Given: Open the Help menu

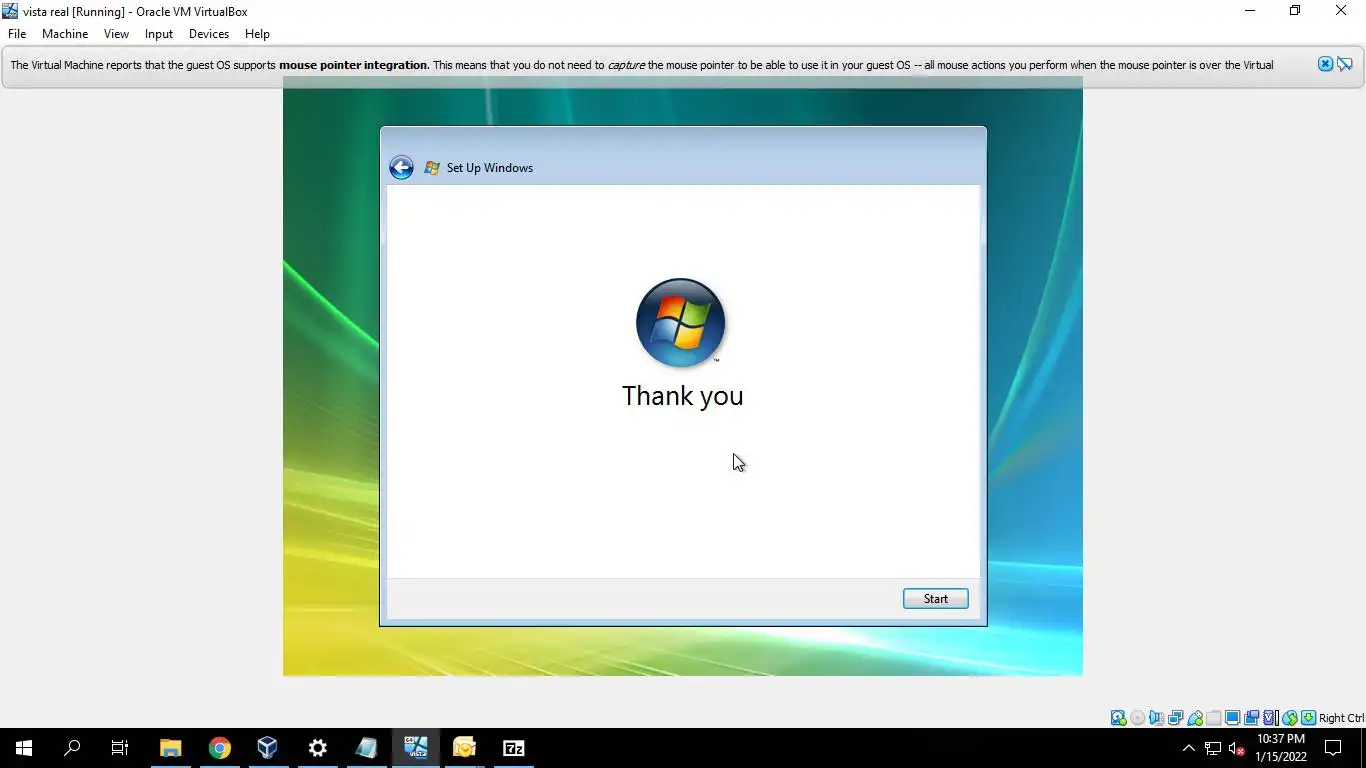Looking at the screenshot, I should click(257, 34).
